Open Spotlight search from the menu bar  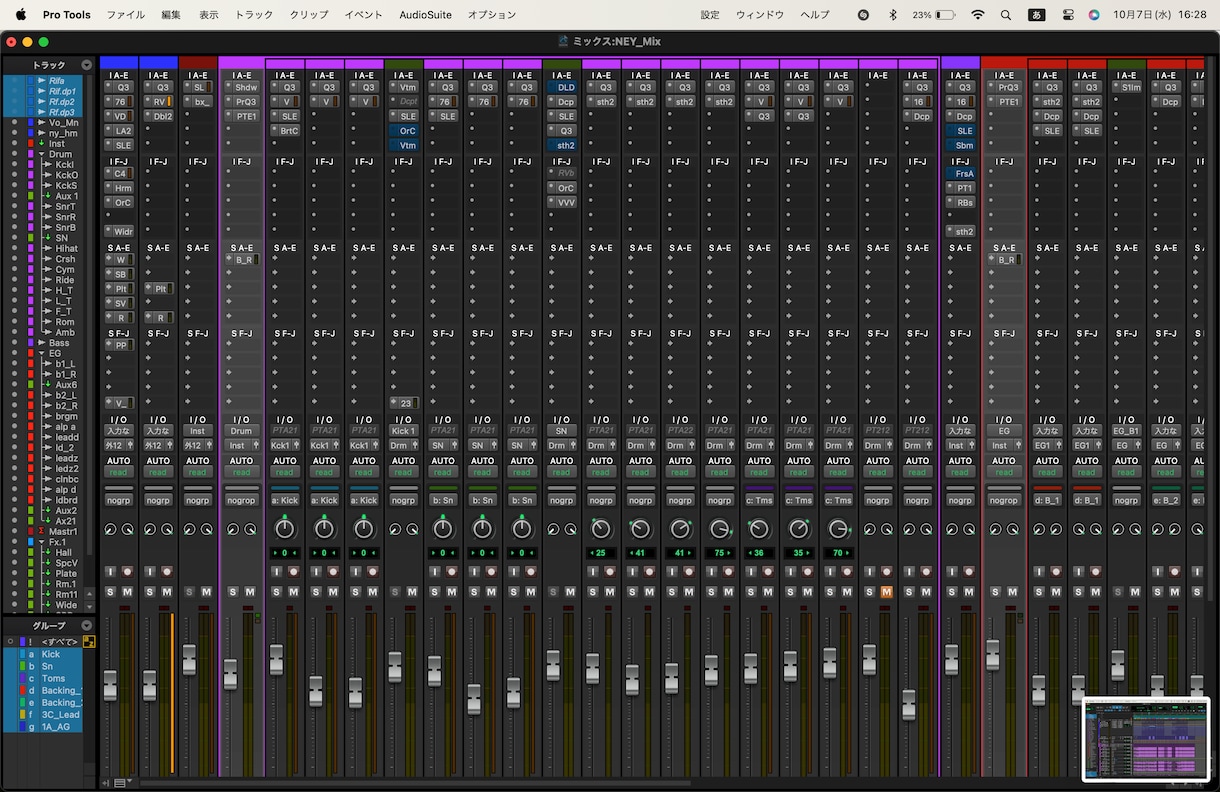pyautogui.click(x=1006, y=15)
